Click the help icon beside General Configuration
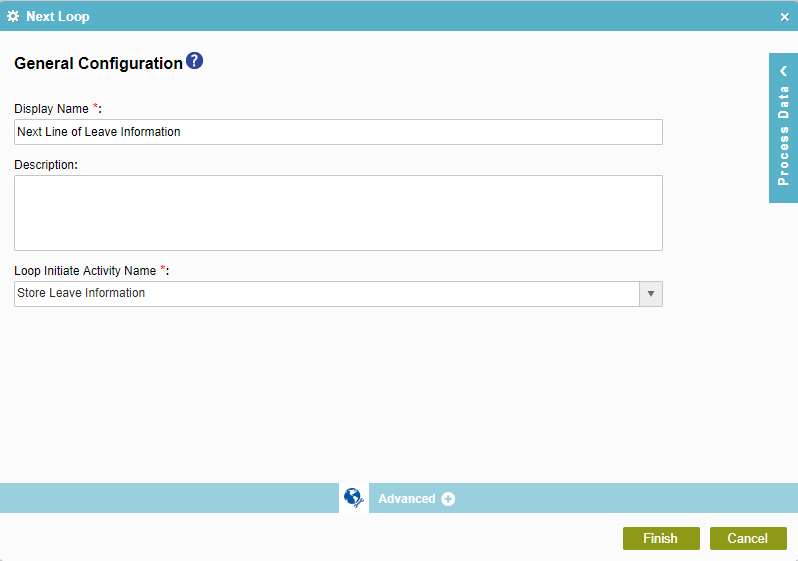Image resolution: width=798 pixels, height=561 pixels. (195, 61)
